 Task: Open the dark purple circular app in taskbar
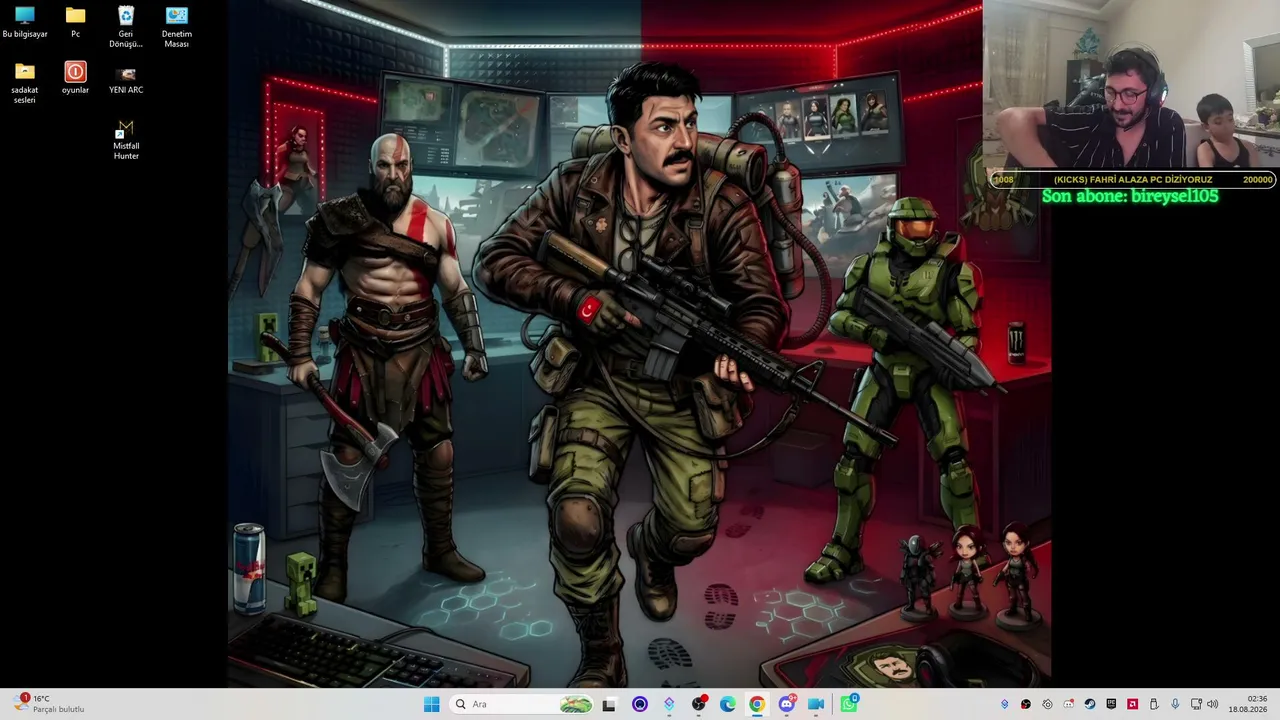[640, 704]
